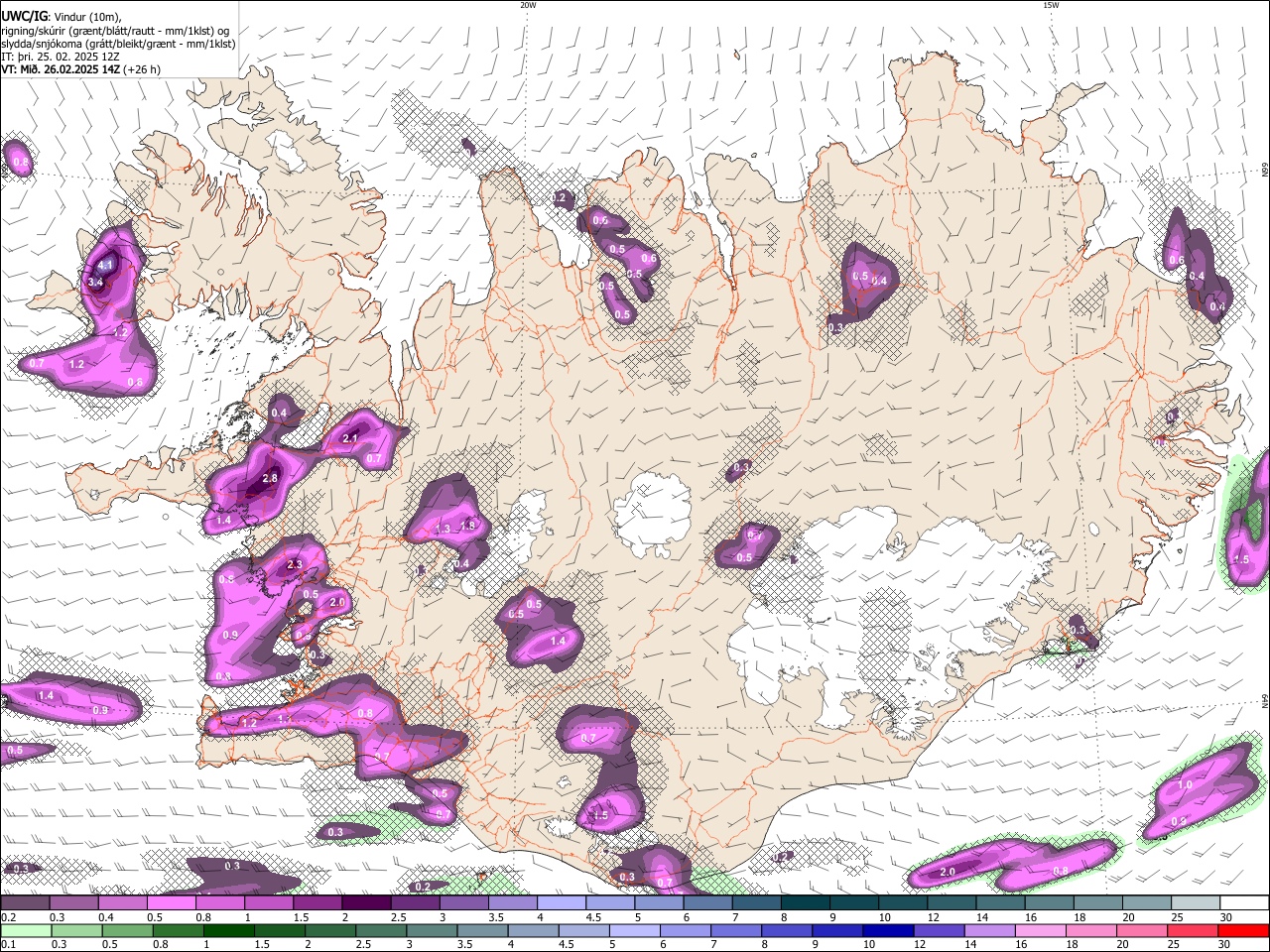Pick the darkest purple swatch marked 2 in the upper legend row
This screenshot has height=952, width=1270.
click(366, 903)
